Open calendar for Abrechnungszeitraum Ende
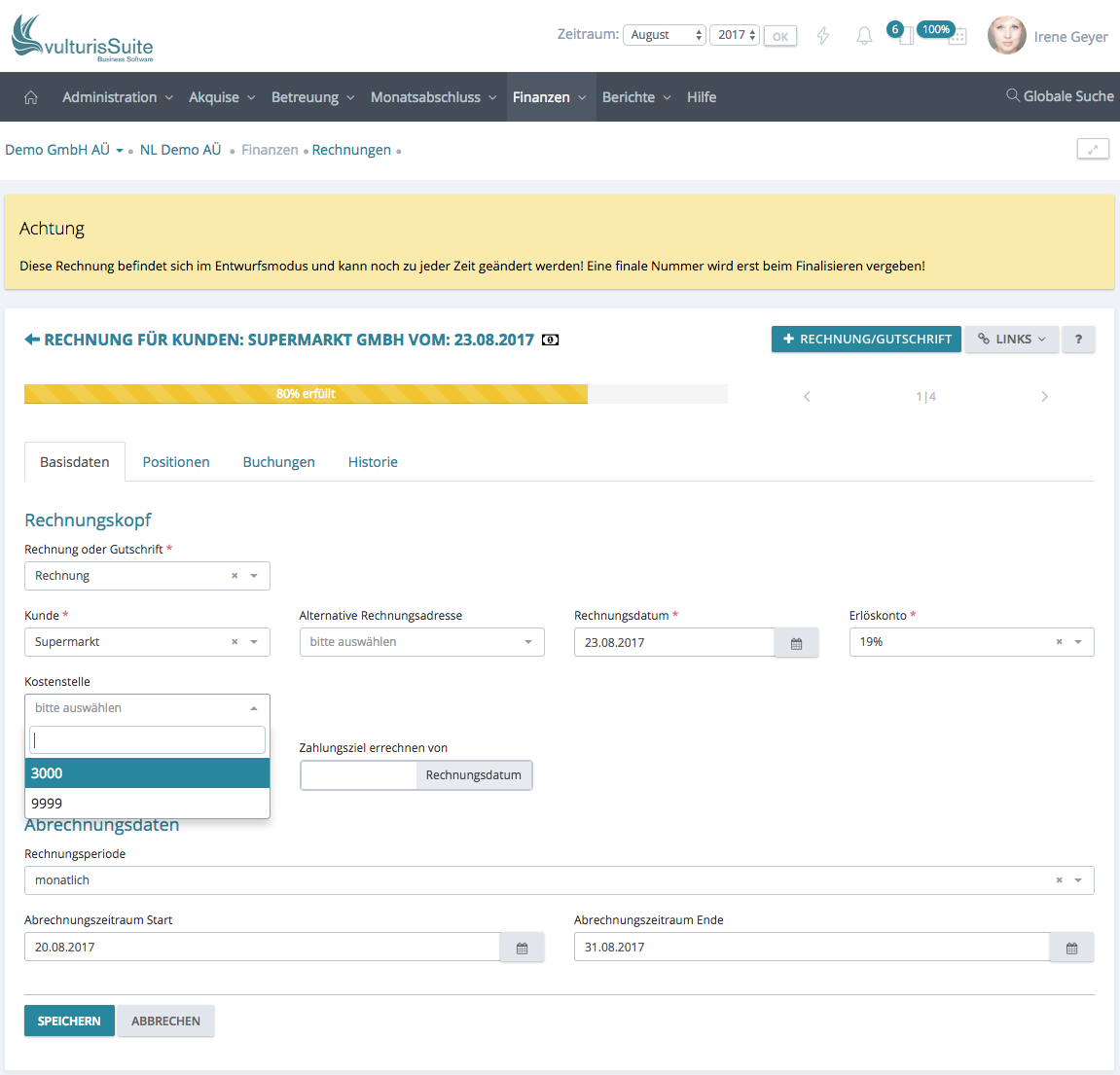1120x1075 pixels. pyautogui.click(x=1071, y=948)
